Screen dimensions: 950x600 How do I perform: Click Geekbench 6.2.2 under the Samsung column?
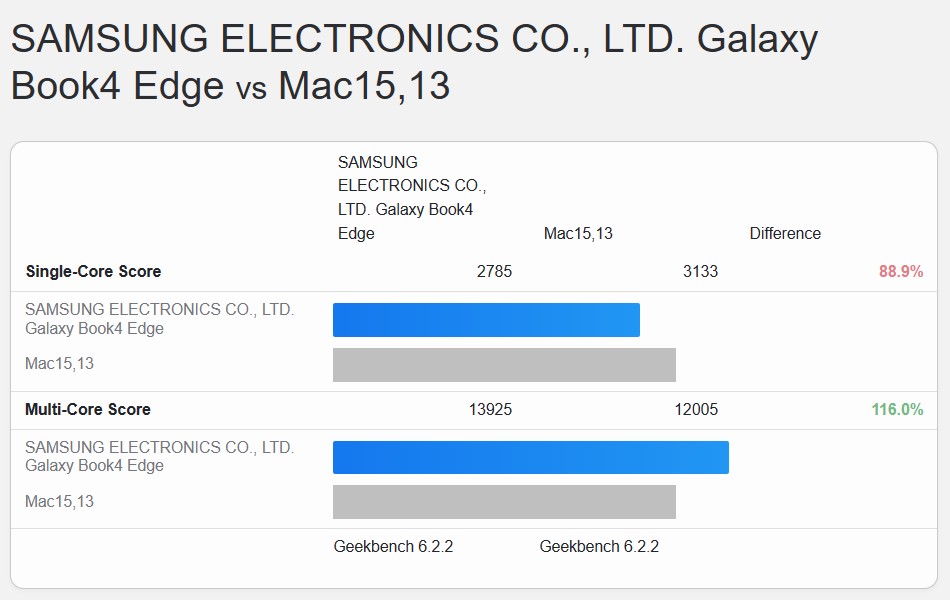(393, 546)
